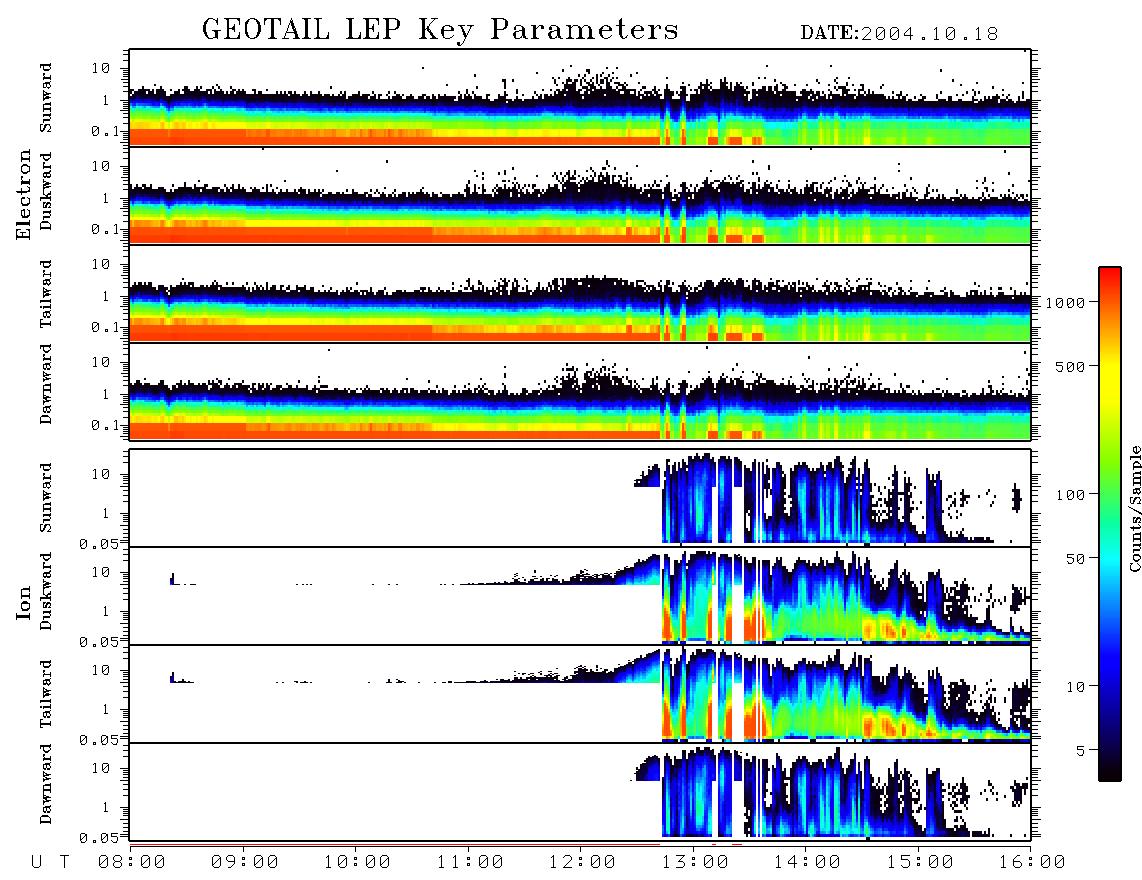Click the vertical "Ion" group label
The height and width of the screenshot is (880, 1142).
click(x=23, y=602)
